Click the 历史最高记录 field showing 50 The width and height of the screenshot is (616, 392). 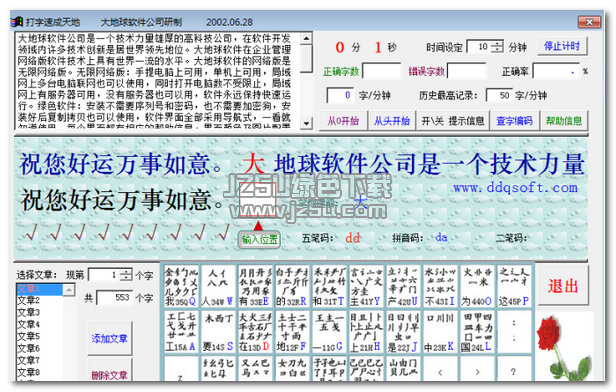pyautogui.click(x=499, y=95)
